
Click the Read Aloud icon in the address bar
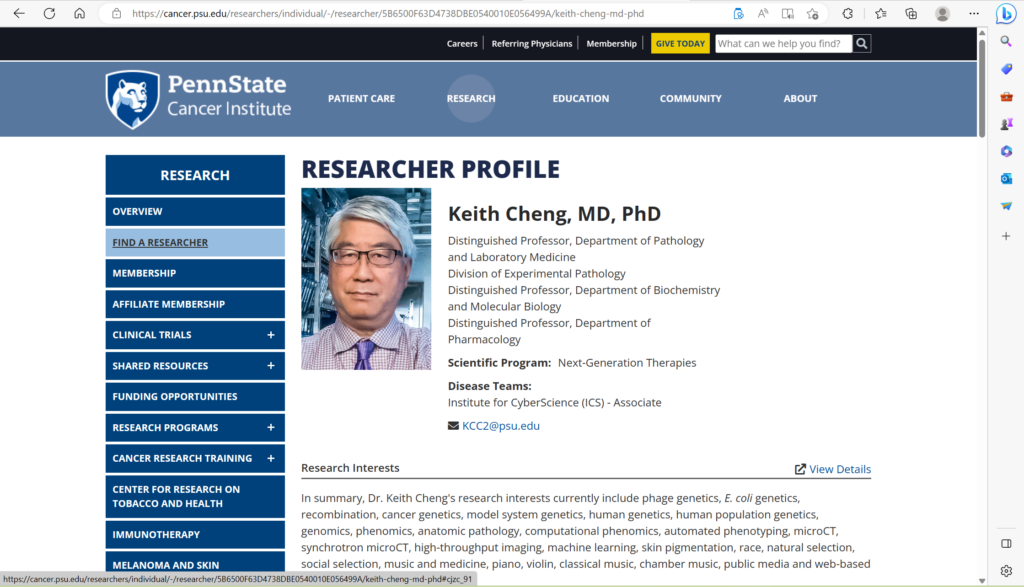[x=763, y=14]
